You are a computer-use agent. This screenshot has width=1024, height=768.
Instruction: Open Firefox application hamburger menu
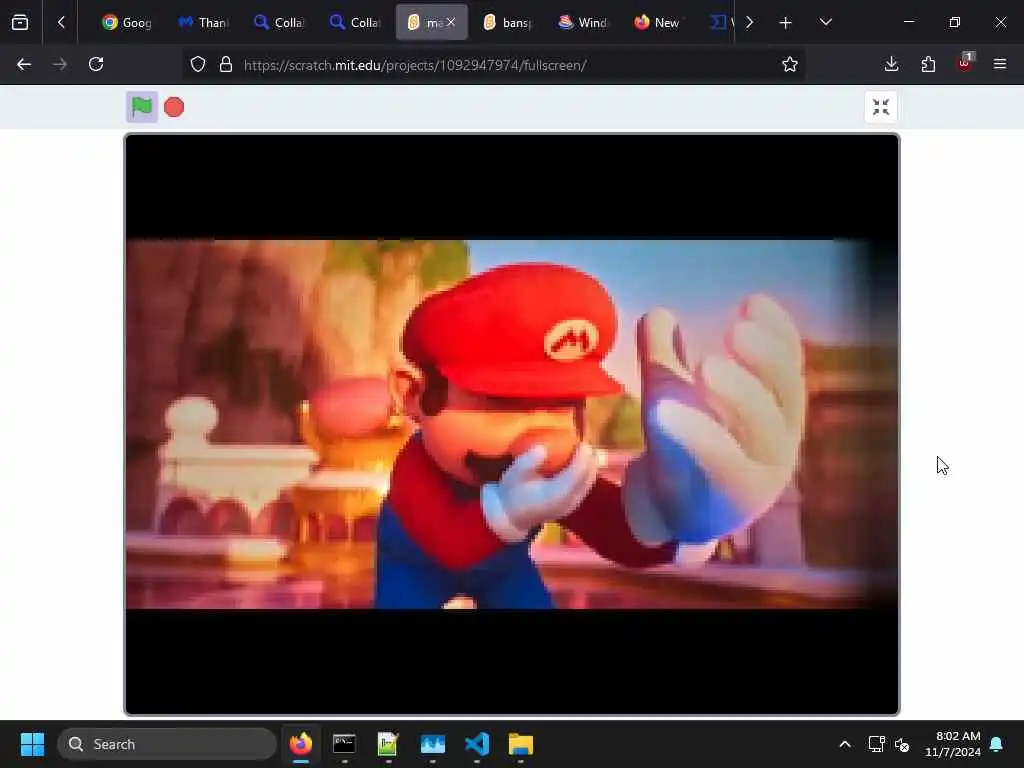pos(999,64)
